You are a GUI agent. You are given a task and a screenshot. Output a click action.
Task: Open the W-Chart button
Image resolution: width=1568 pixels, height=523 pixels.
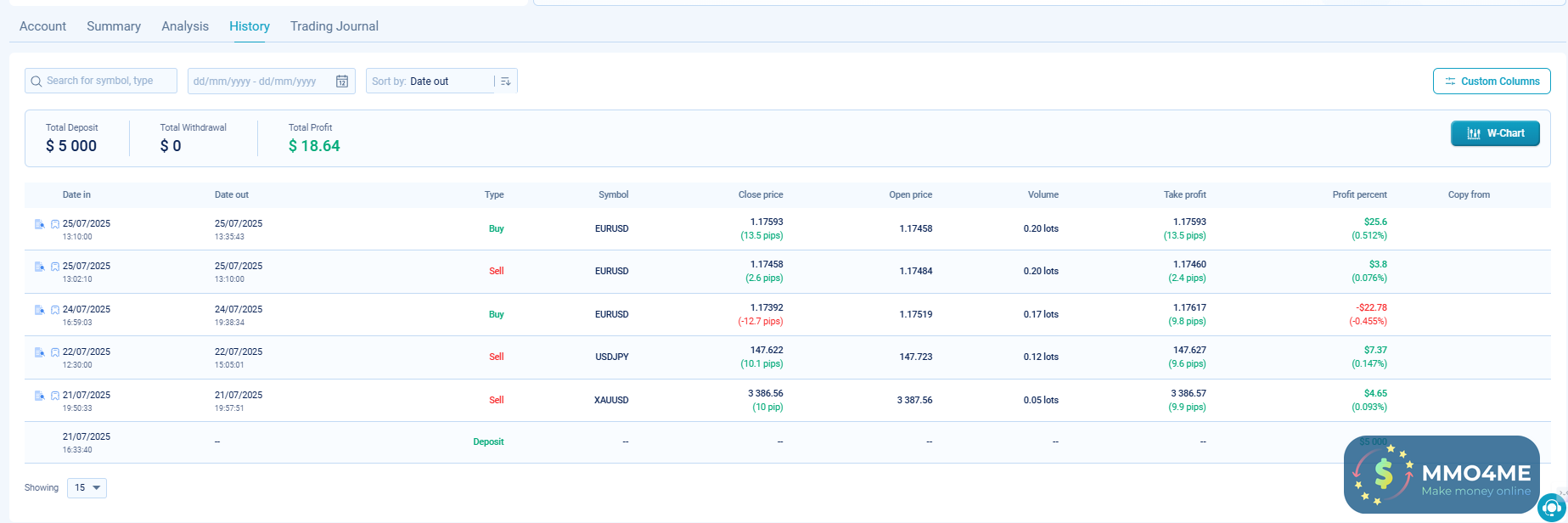click(1494, 133)
